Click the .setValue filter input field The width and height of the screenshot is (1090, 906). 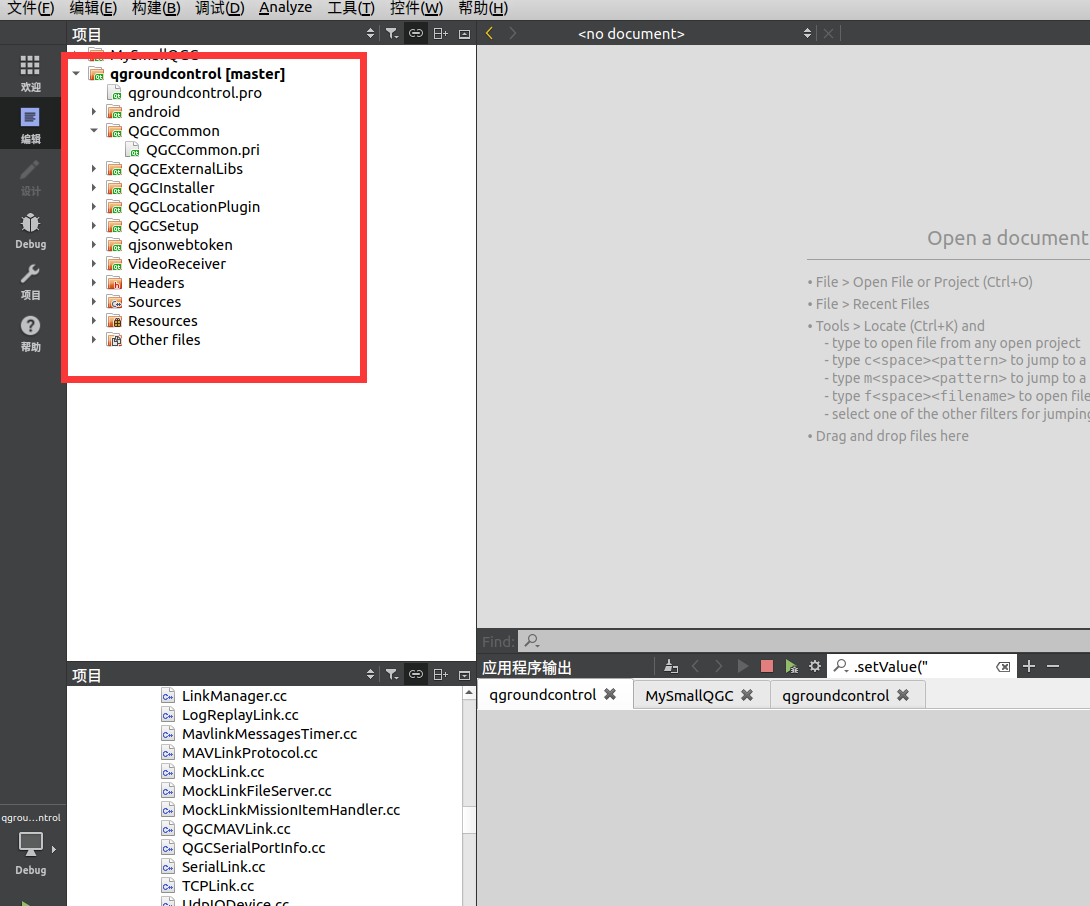(x=921, y=667)
